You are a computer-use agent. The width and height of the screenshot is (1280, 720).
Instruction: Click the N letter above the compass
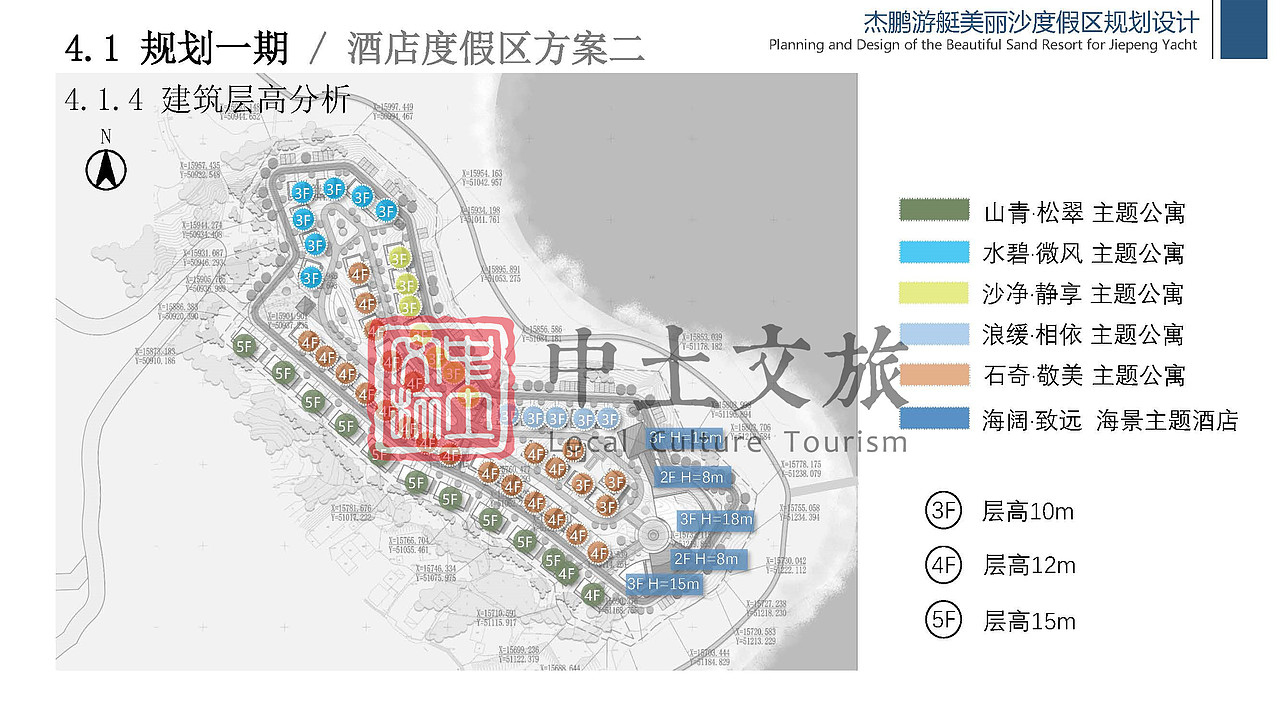105,136
